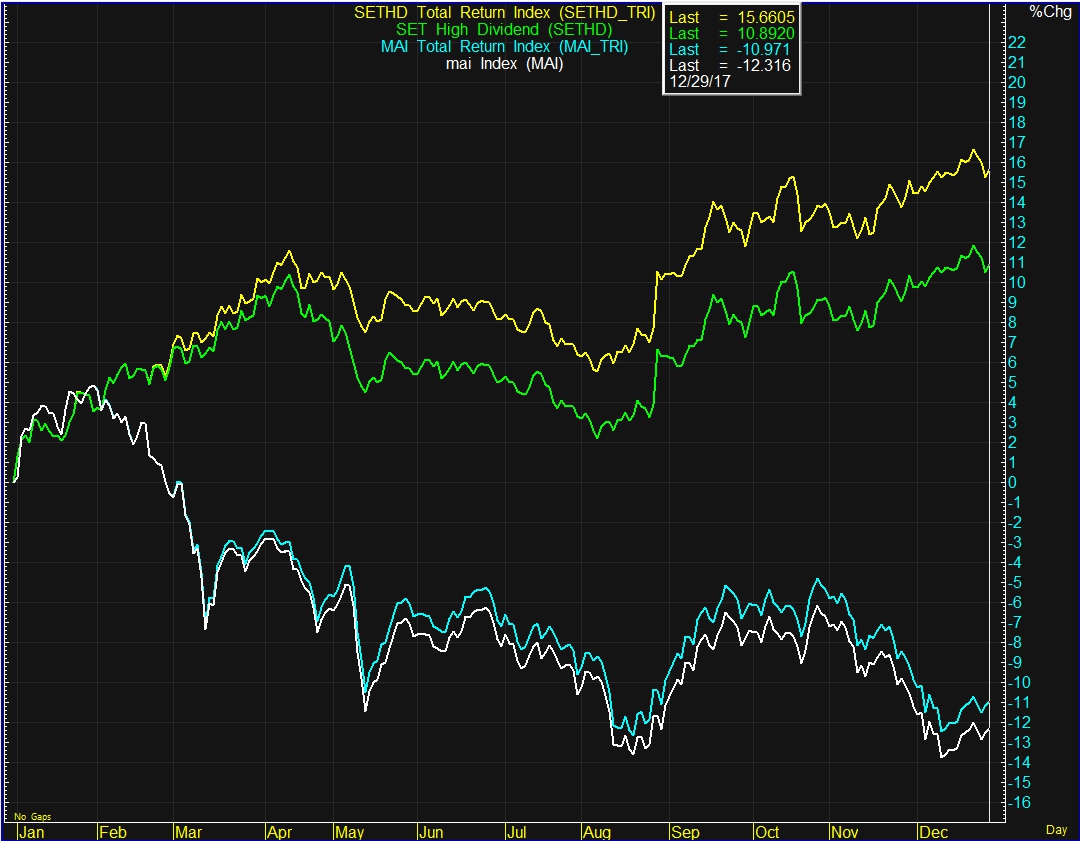The image size is (1080, 841).
Task: Click the Jun label on the time axis
Action: (431, 832)
